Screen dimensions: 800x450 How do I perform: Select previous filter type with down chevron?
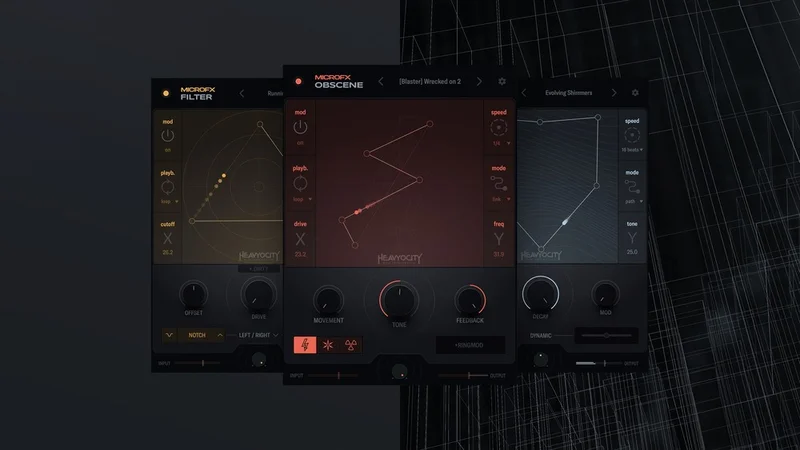pos(169,335)
